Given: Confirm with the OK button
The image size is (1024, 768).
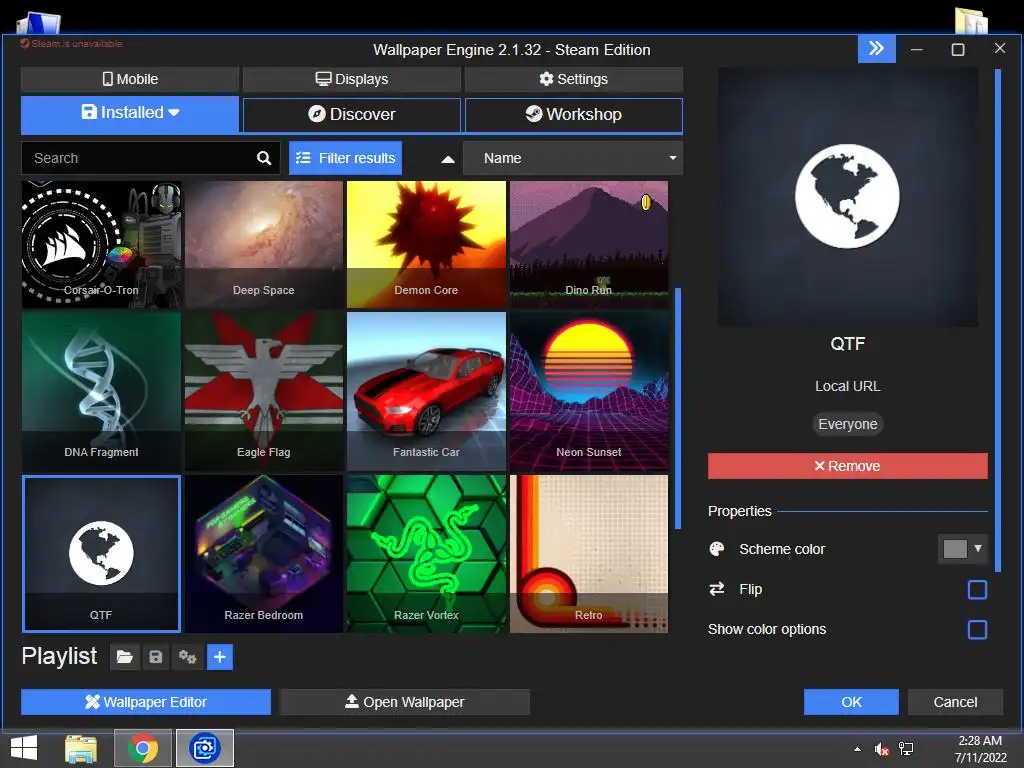Looking at the screenshot, I should tap(851, 702).
